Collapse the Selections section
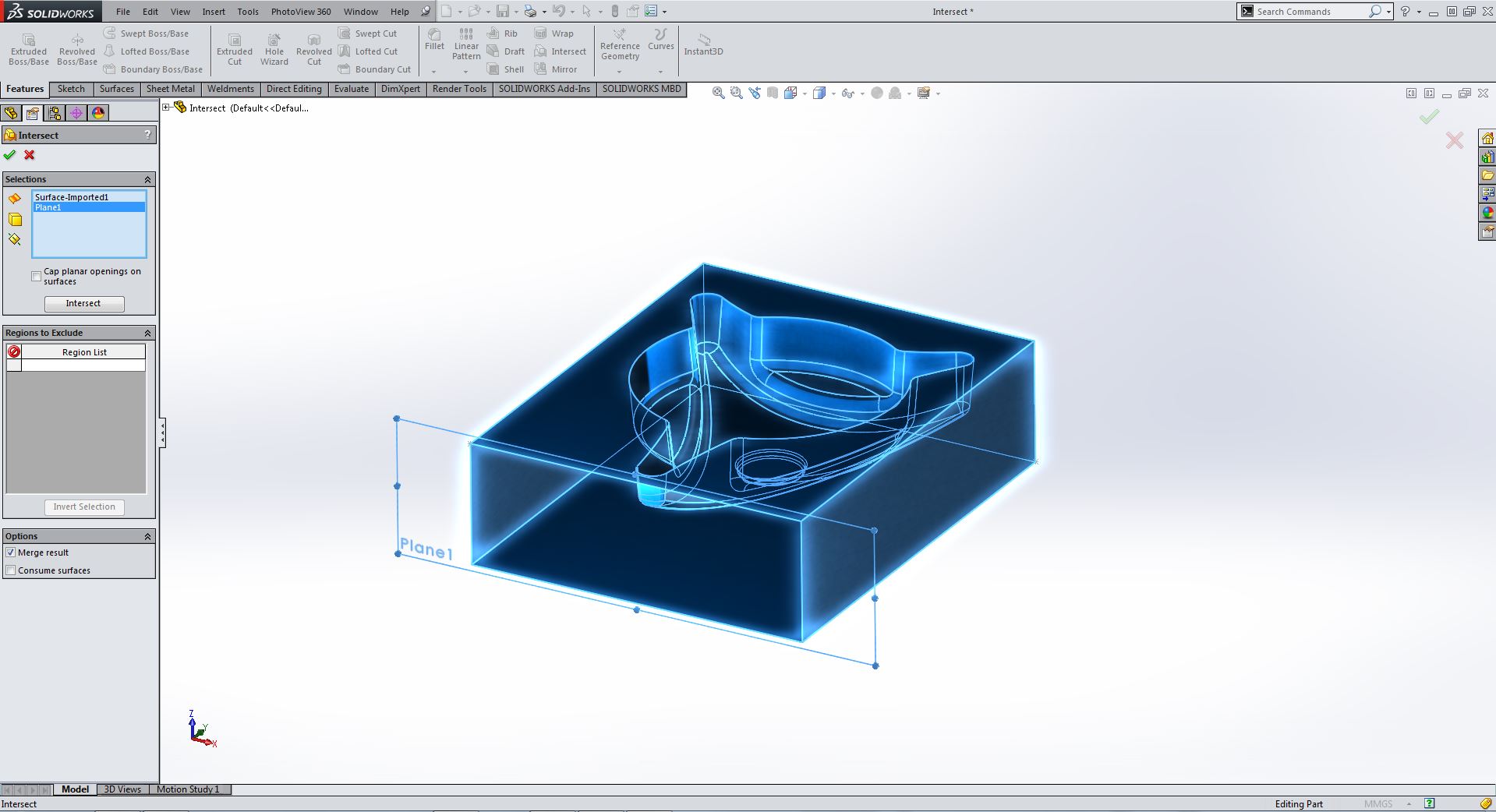 coord(147,179)
